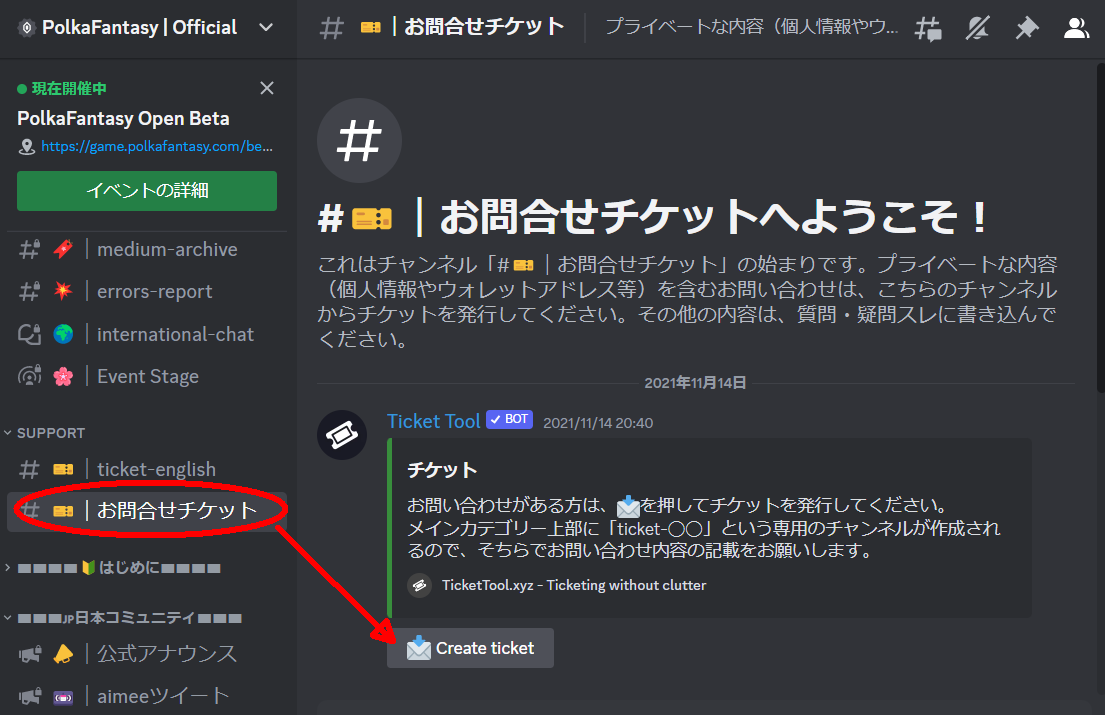This screenshot has height=715, width=1105.
Task: Click the channel name お問合せチケット in header
Action: coord(483,27)
